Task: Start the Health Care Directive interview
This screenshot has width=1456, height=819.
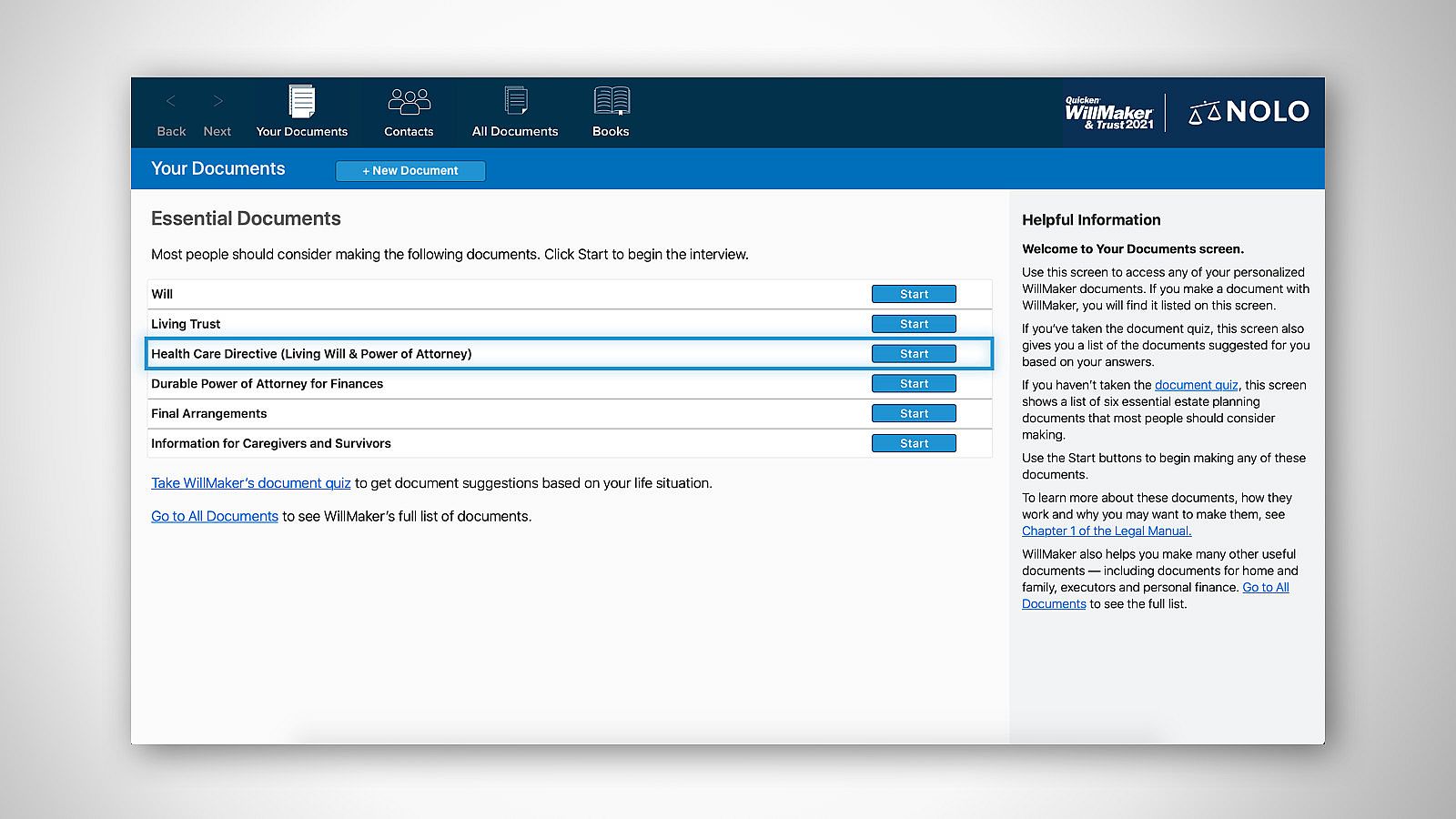Action: [914, 354]
